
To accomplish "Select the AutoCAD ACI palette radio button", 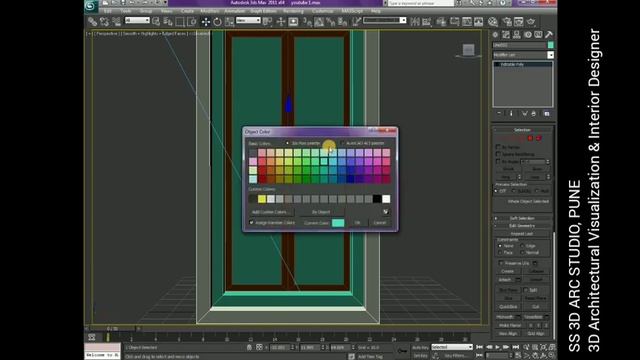I will click(342, 143).
